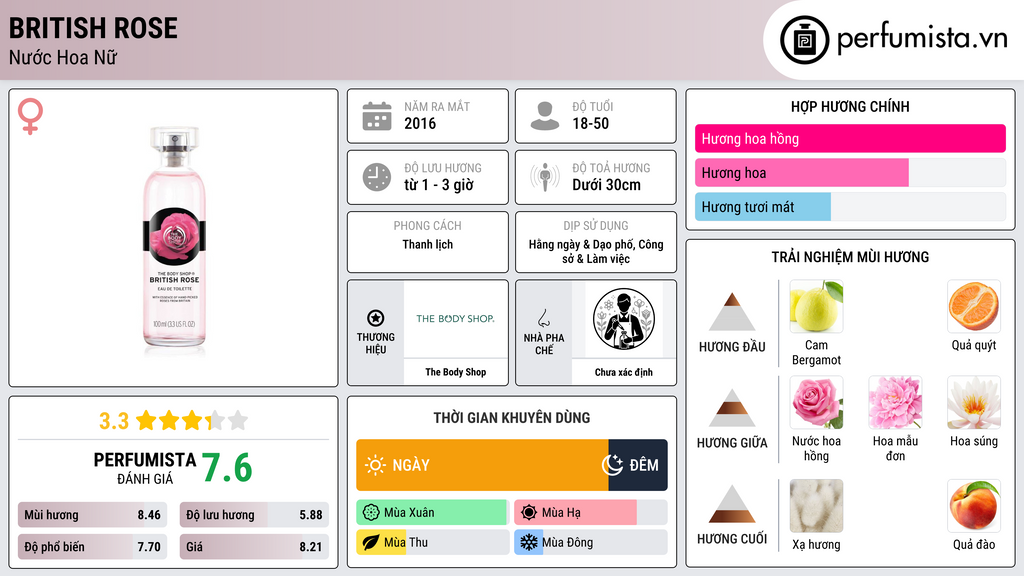The height and width of the screenshot is (576, 1024).
Task: Click the Mùa Thu season bar
Action: point(433,543)
